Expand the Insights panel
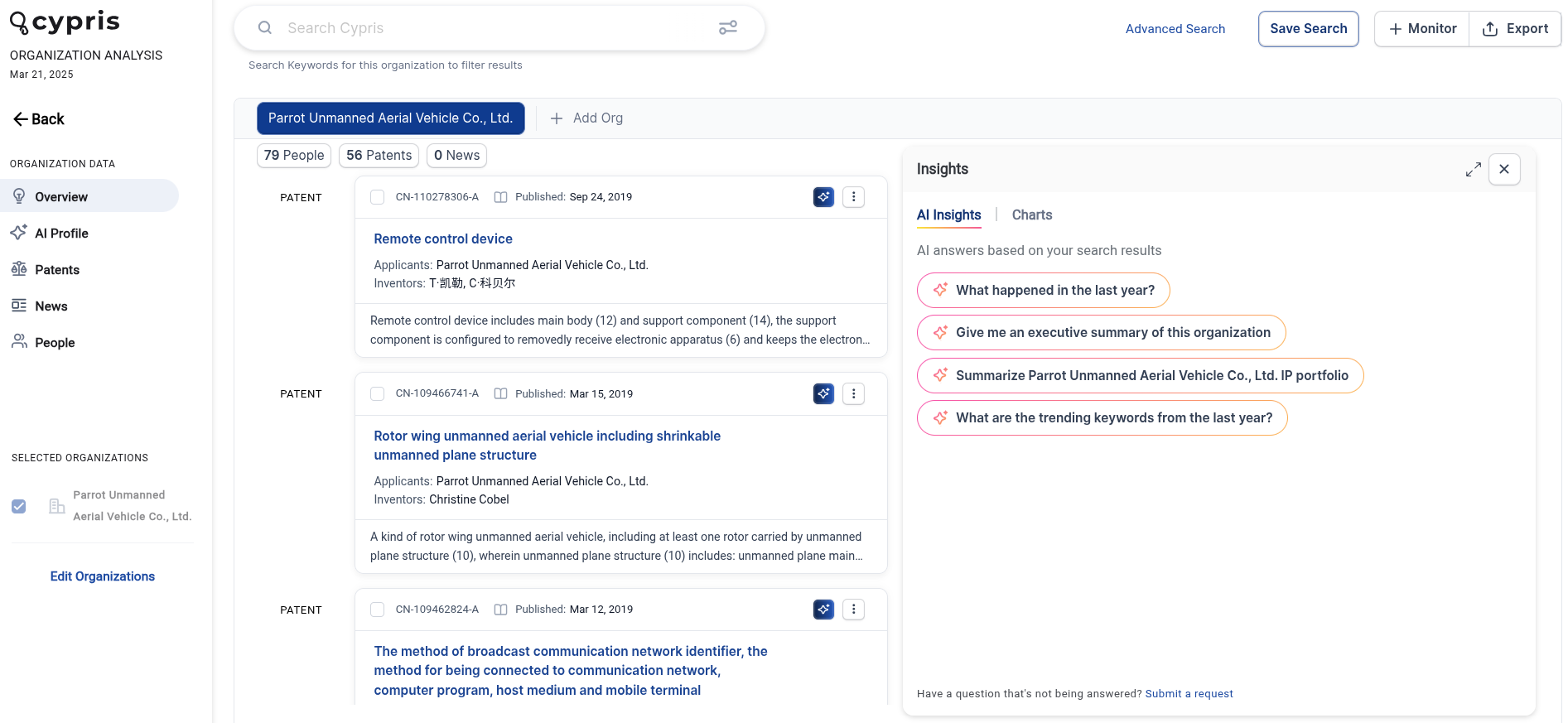Screen dimensions: 1568x723 click(x=1474, y=169)
